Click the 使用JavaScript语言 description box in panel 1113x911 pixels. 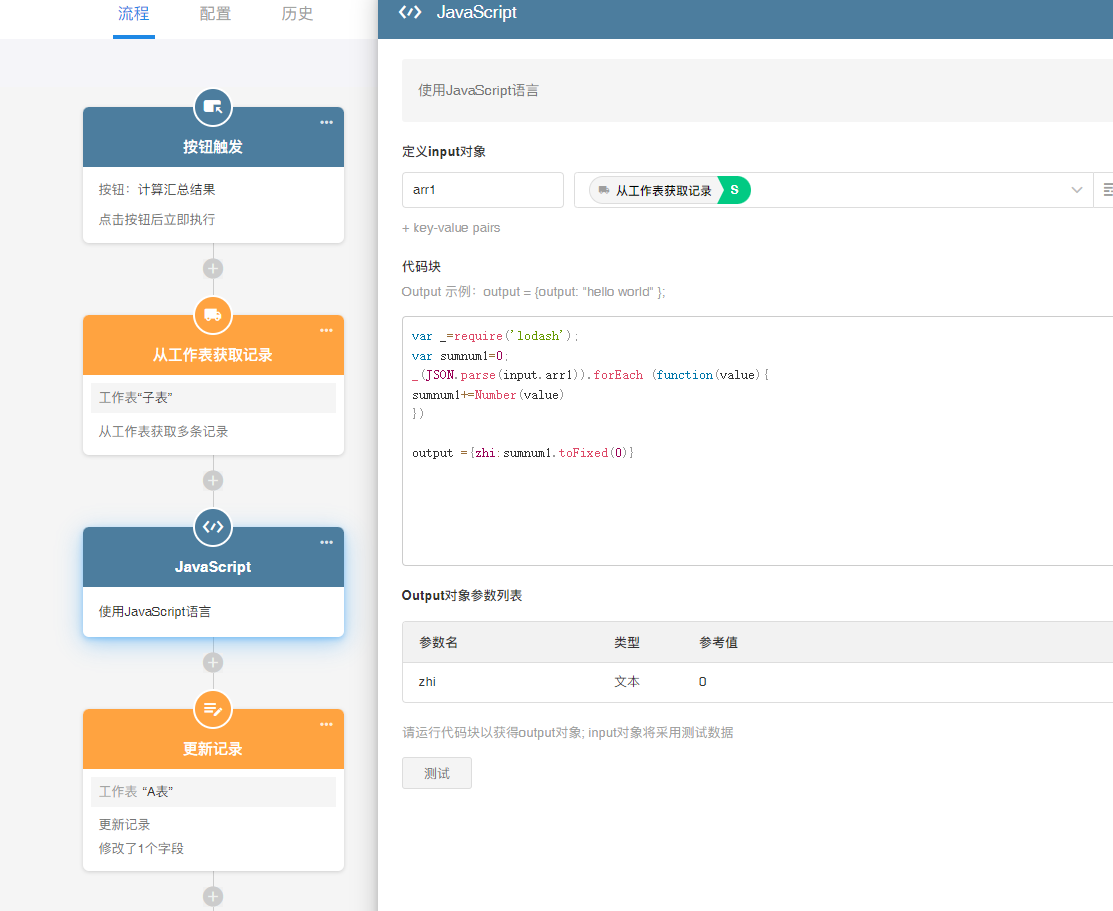point(757,90)
